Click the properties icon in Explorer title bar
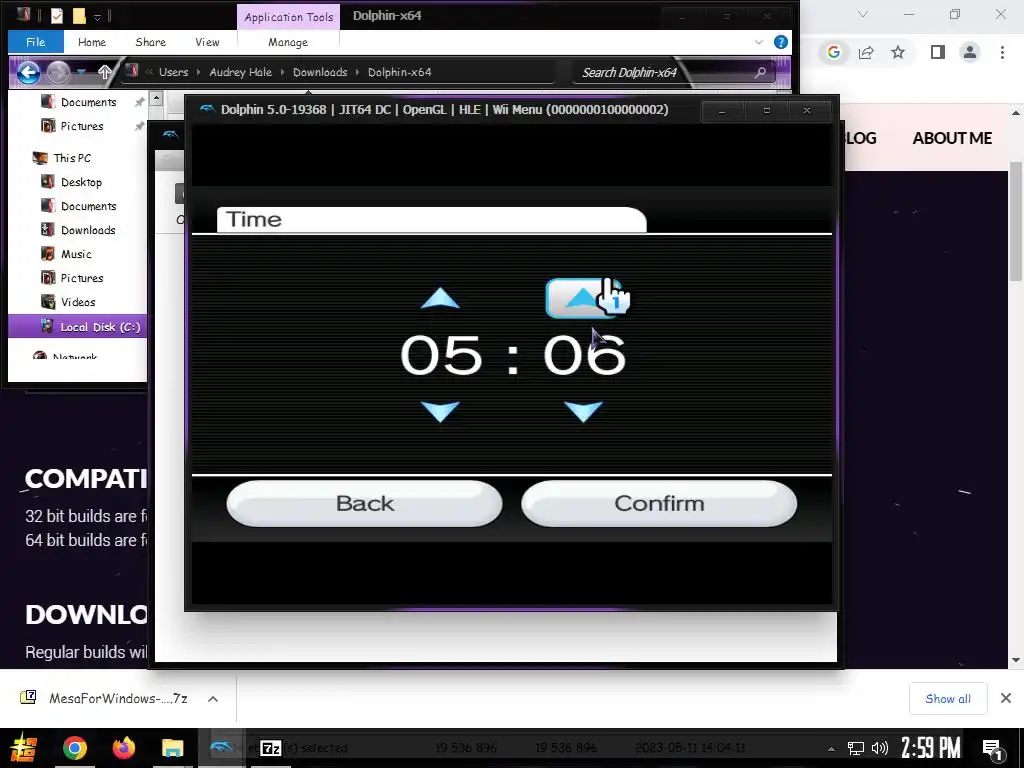Viewport: 1024px width, 768px height. 57,16
